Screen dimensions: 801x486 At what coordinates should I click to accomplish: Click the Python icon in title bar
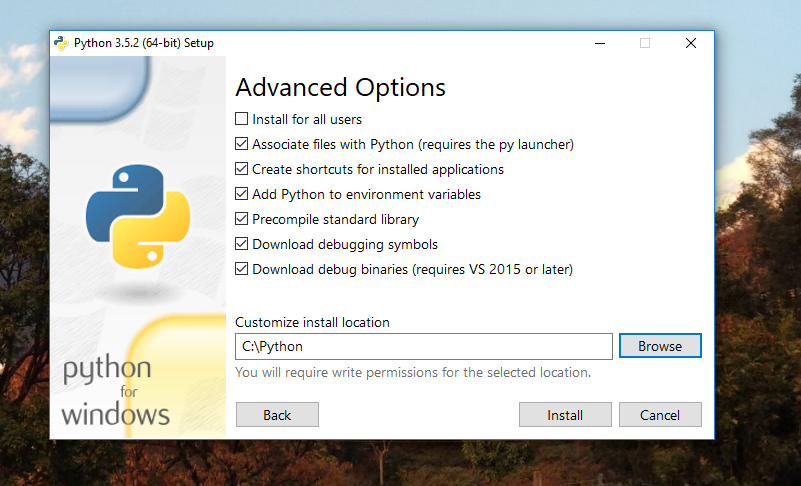pos(61,43)
